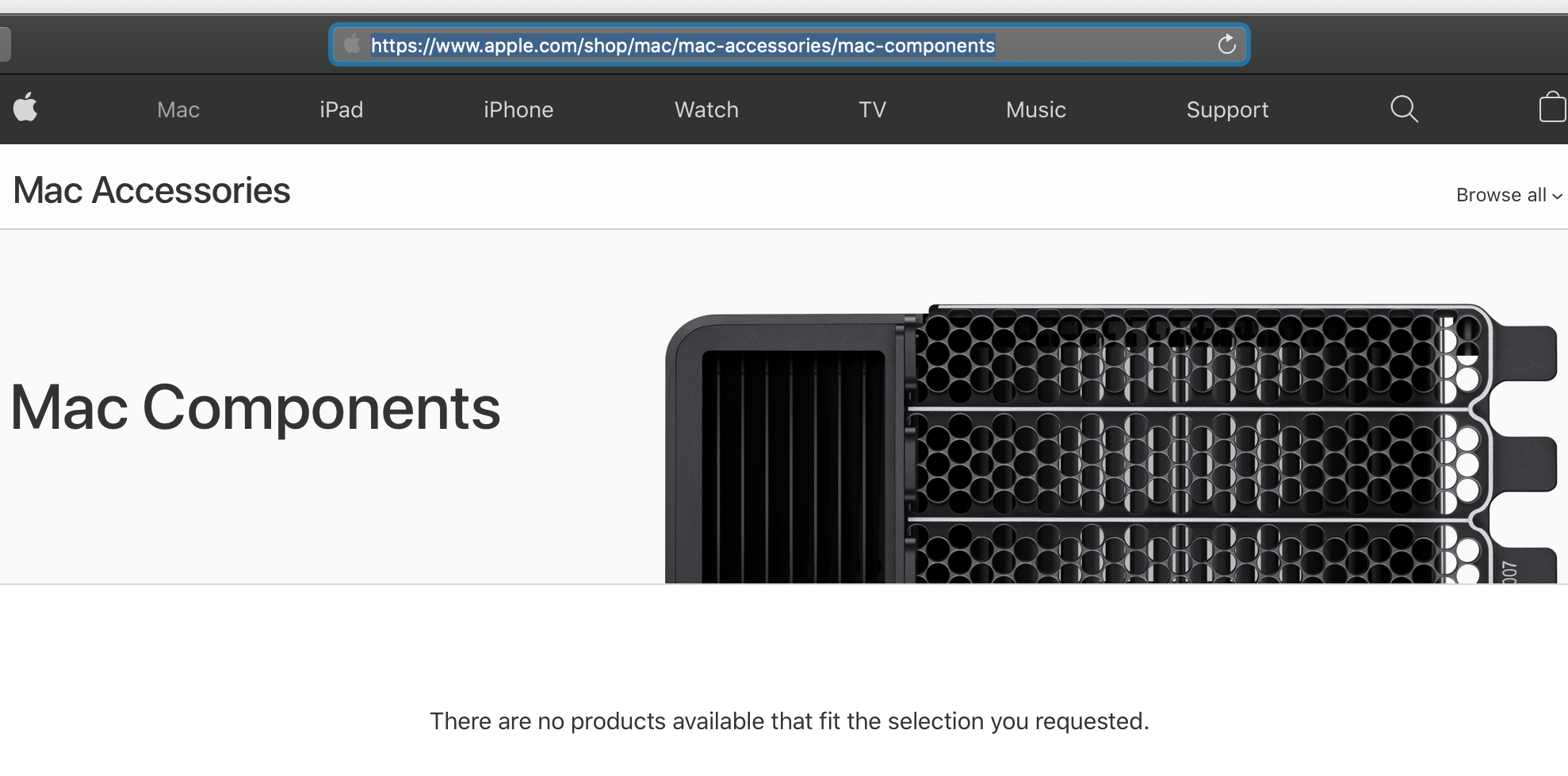Go to the iPad section
This screenshot has width=1568, height=776.
point(342,109)
